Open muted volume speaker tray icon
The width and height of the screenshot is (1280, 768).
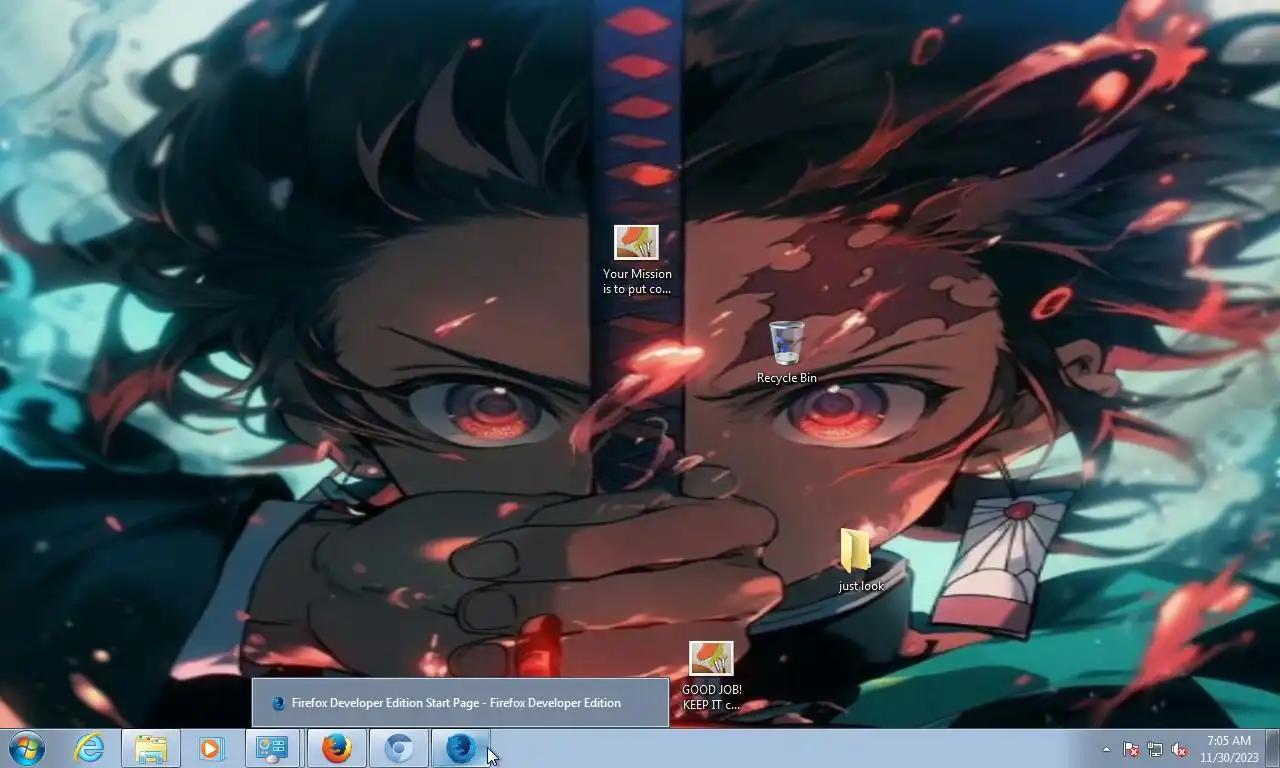point(1179,749)
